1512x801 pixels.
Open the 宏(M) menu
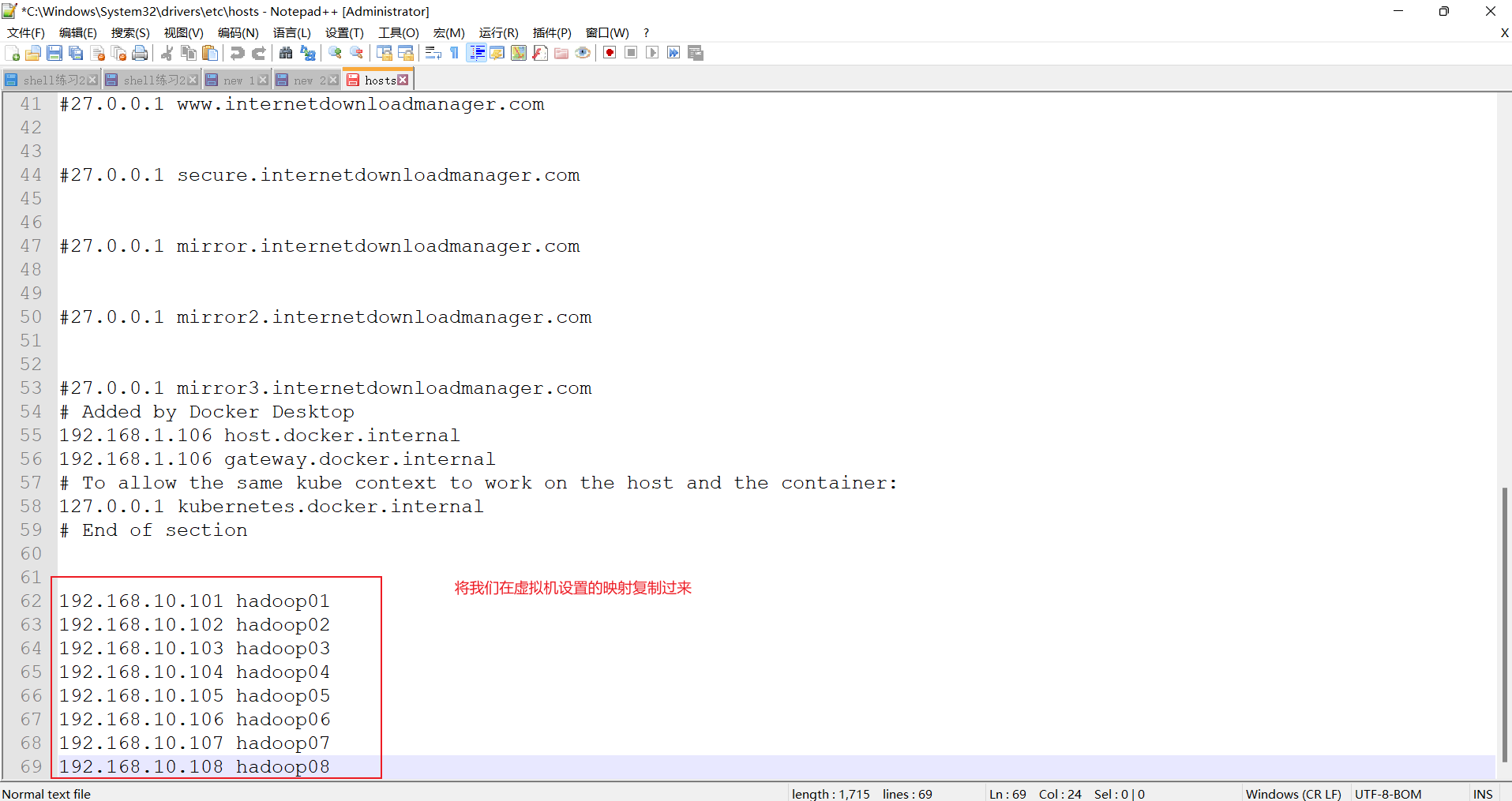(449, 32)
